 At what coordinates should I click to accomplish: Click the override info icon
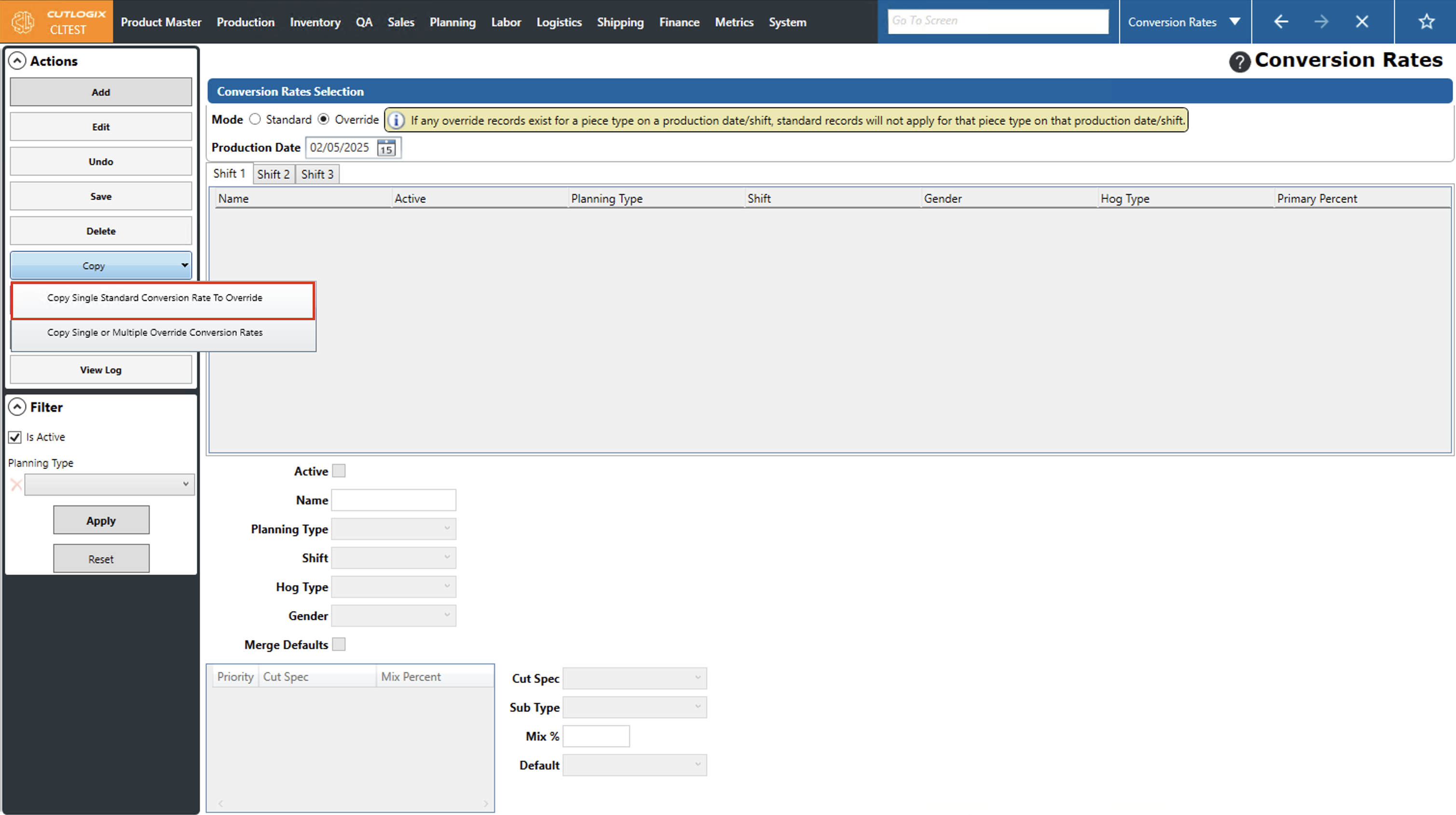pyautogui.click(x=396, y=121)
